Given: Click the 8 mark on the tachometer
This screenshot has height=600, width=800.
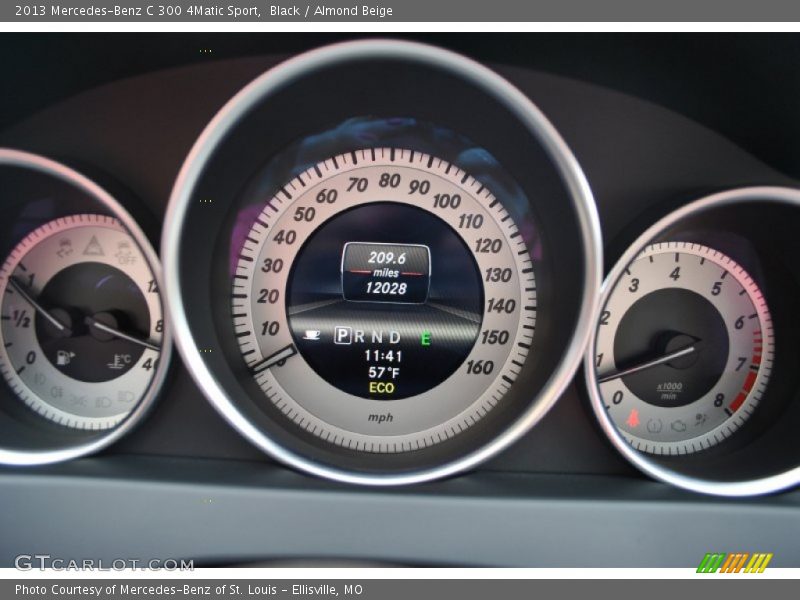Looking at the screenshot, I should [719, 399].
